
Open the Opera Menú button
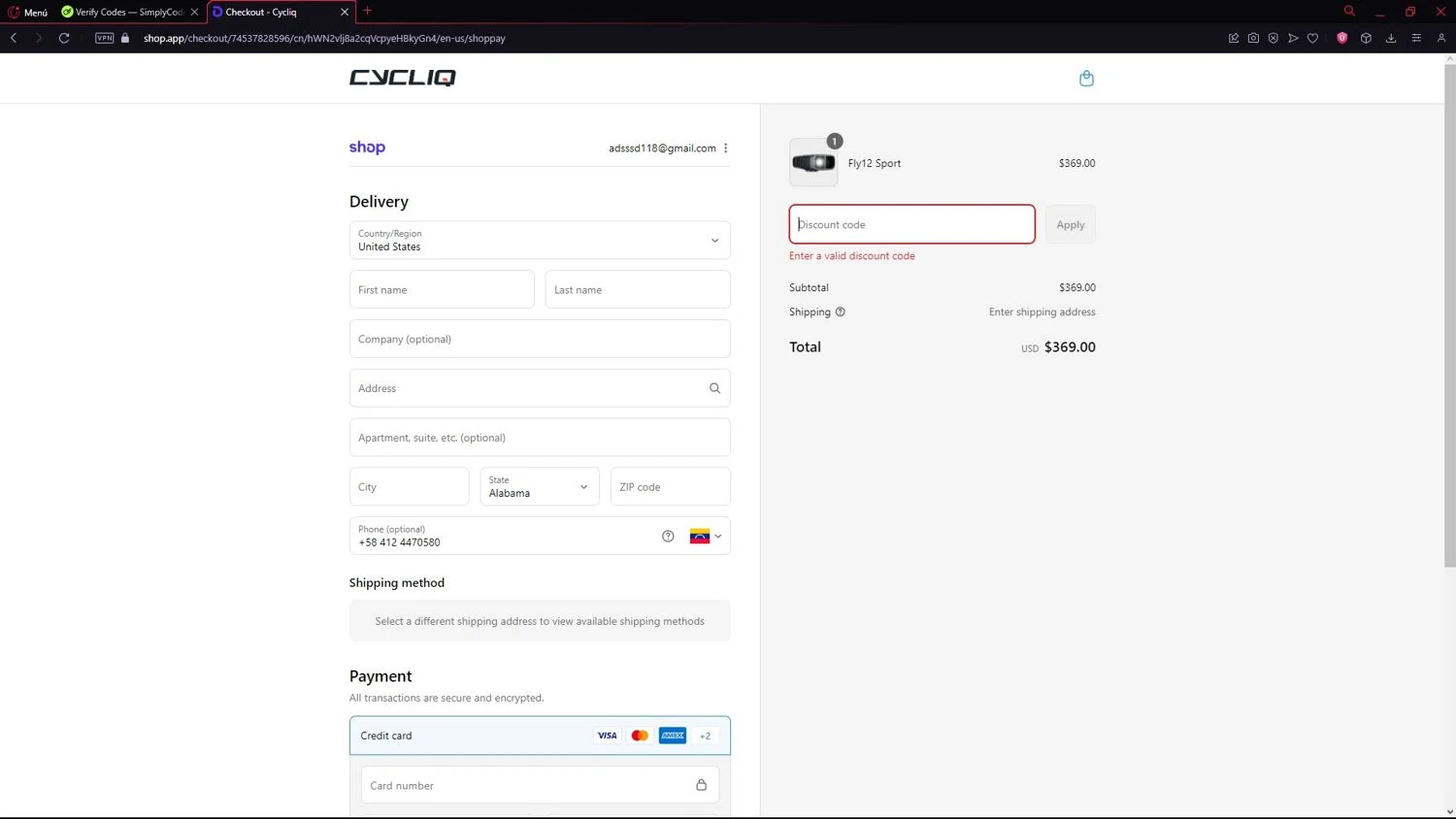click(x=28, y=12)
